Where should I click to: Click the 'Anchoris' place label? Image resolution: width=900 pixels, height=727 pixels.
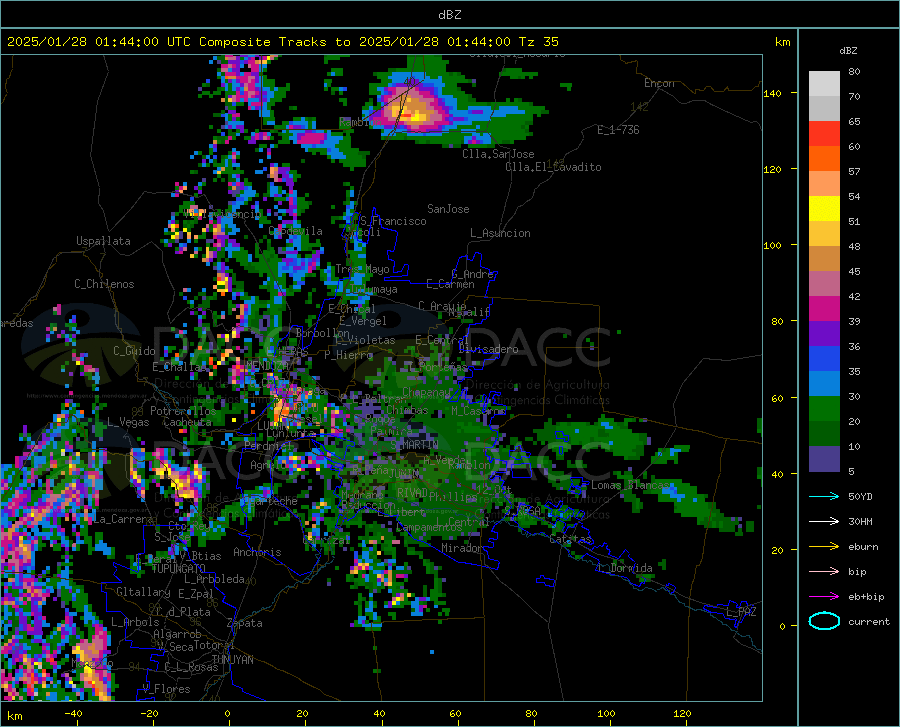click(x=257, y=552)
